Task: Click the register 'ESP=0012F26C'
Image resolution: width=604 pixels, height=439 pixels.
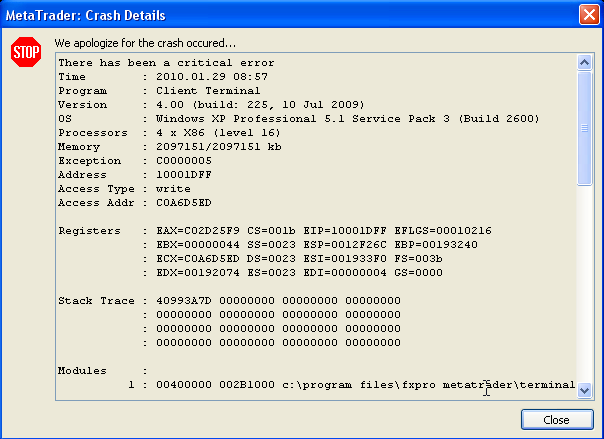Action: pyautogui.click(x=345, y=245)
